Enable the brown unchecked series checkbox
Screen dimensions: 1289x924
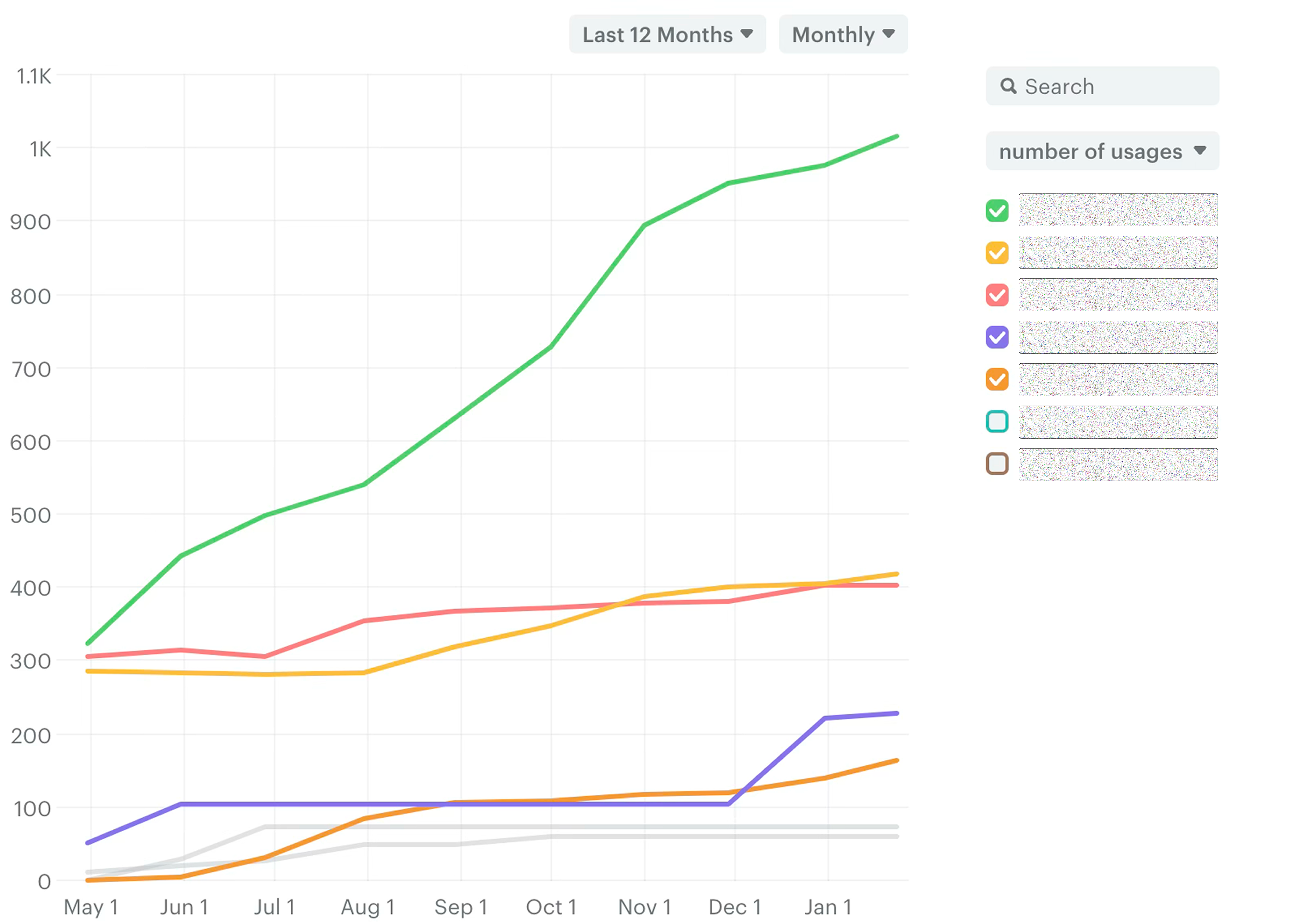click(997, 464)
